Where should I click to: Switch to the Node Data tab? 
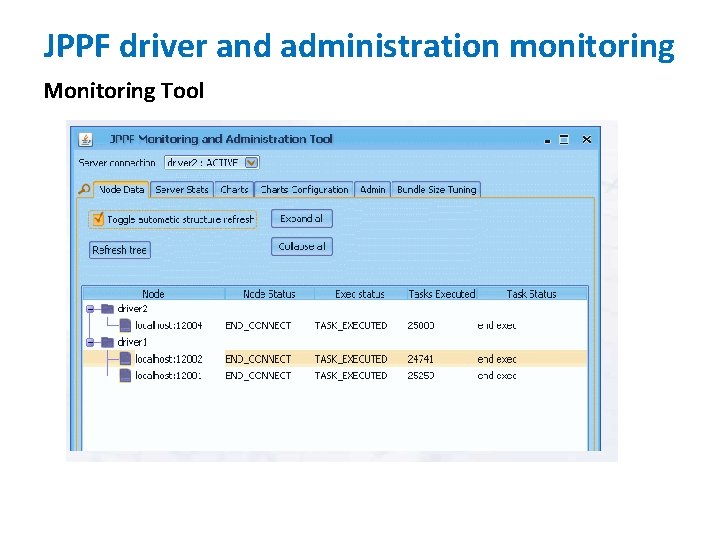(x=121, y=189)
